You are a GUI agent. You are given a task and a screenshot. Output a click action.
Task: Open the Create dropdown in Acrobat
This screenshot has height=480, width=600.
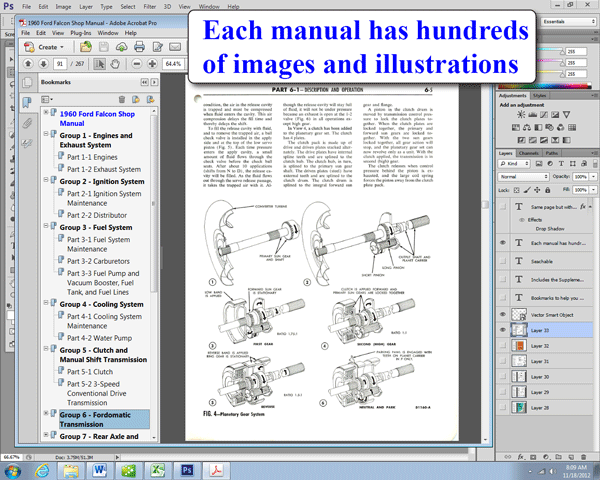[x=44, y=47]
